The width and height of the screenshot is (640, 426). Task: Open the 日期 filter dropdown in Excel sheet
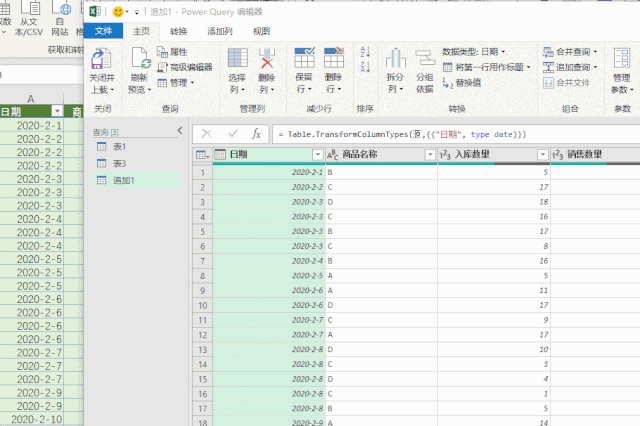click(57, 111)
